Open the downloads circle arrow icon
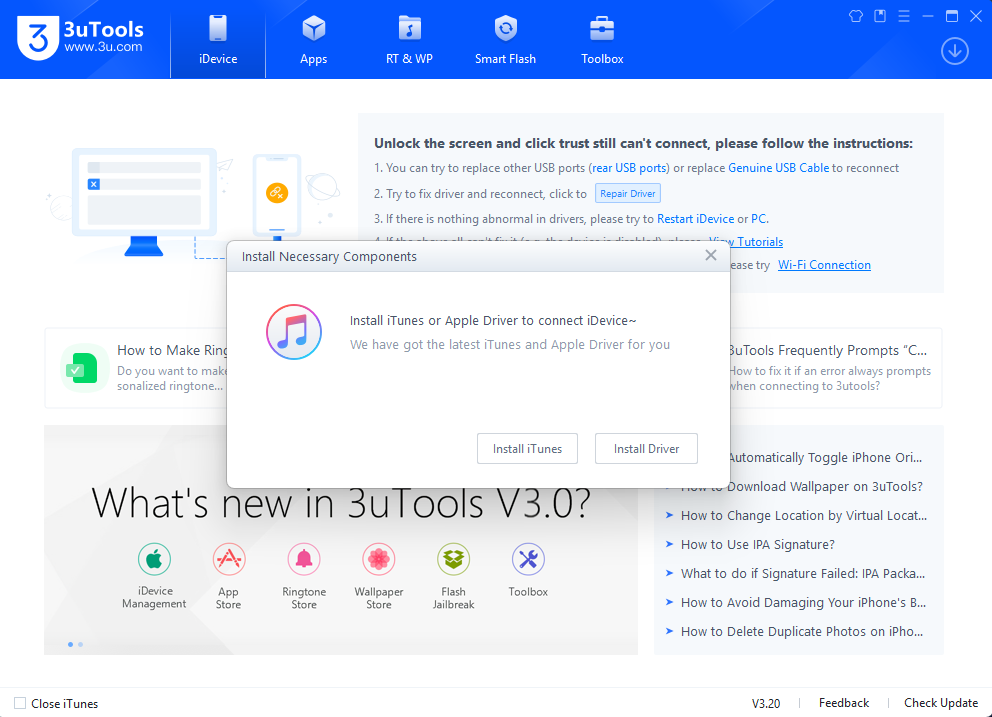992x717 pixels. [955, 51]
